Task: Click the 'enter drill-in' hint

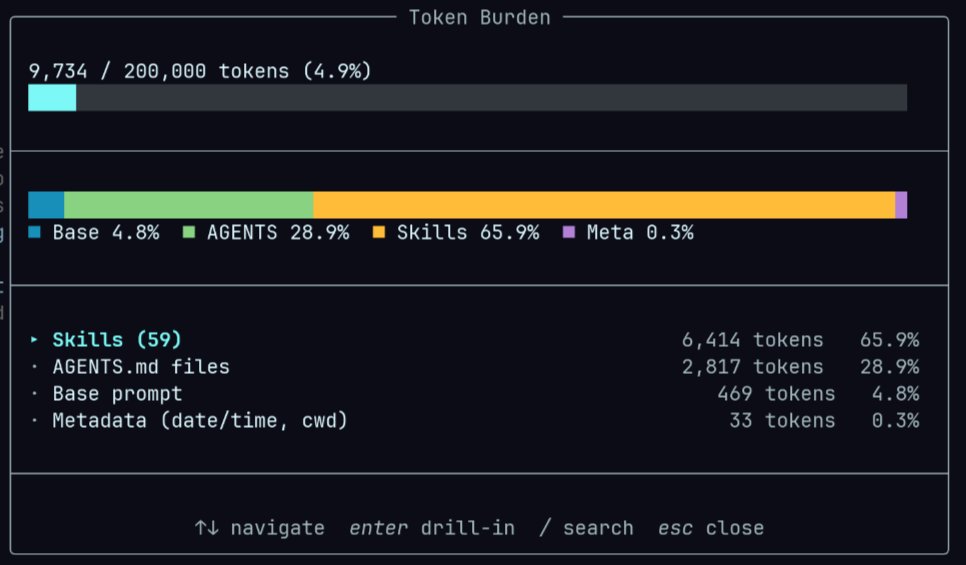Action: click(x=432, y=528)
